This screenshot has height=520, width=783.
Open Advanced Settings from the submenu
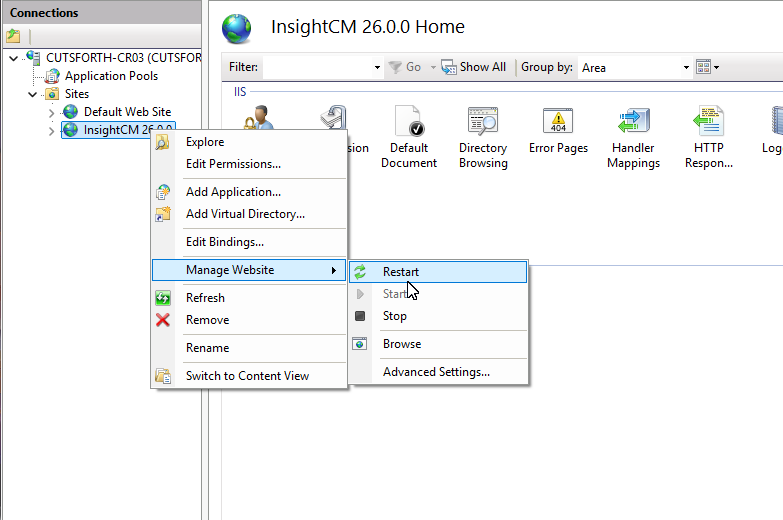tap(438, 372)
